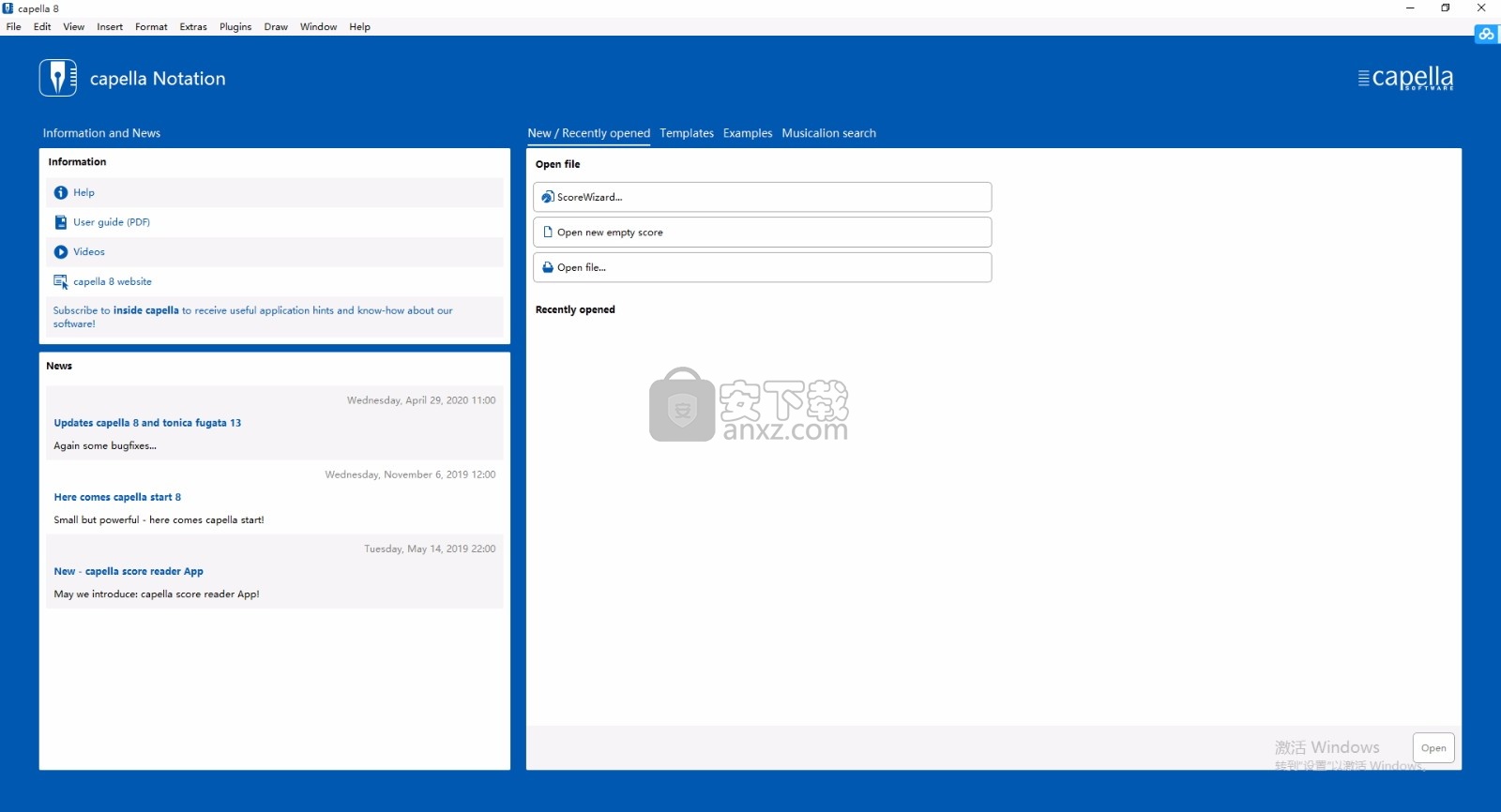Screen dimensions: 1501x812
Task: Click the new empty score page icon
Action: click(548, 232)
